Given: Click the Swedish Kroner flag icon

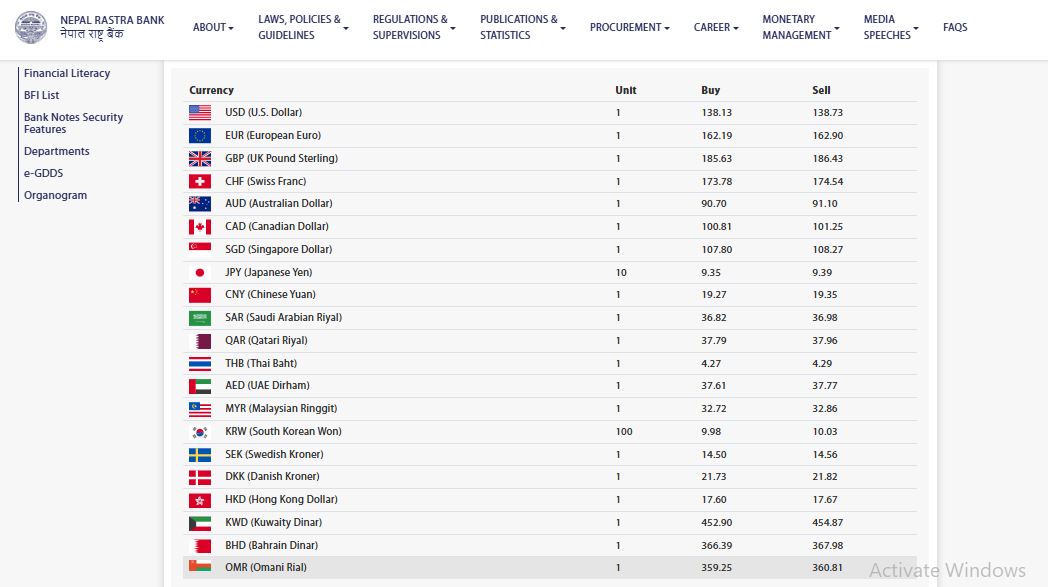Looking at the screenshot, I should point(200,455).
